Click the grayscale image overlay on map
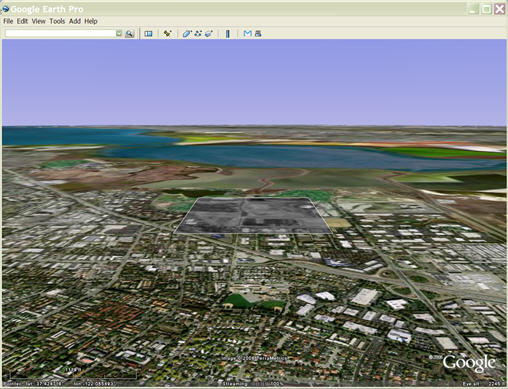The image size is (508, 389). click(253, 215)
